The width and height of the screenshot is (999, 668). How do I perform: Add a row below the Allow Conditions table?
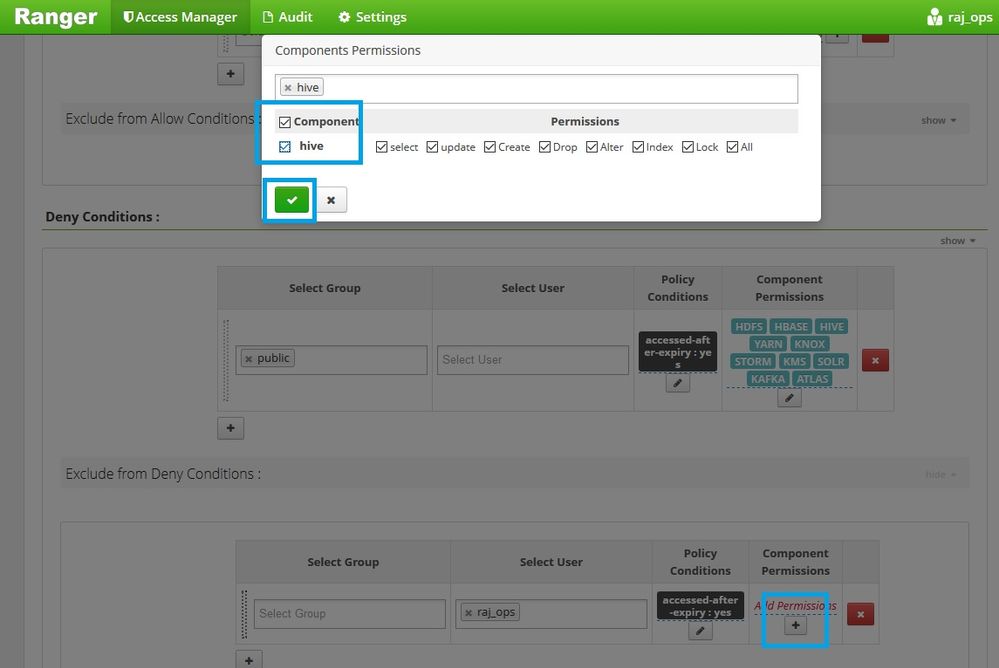pos(231,74)
